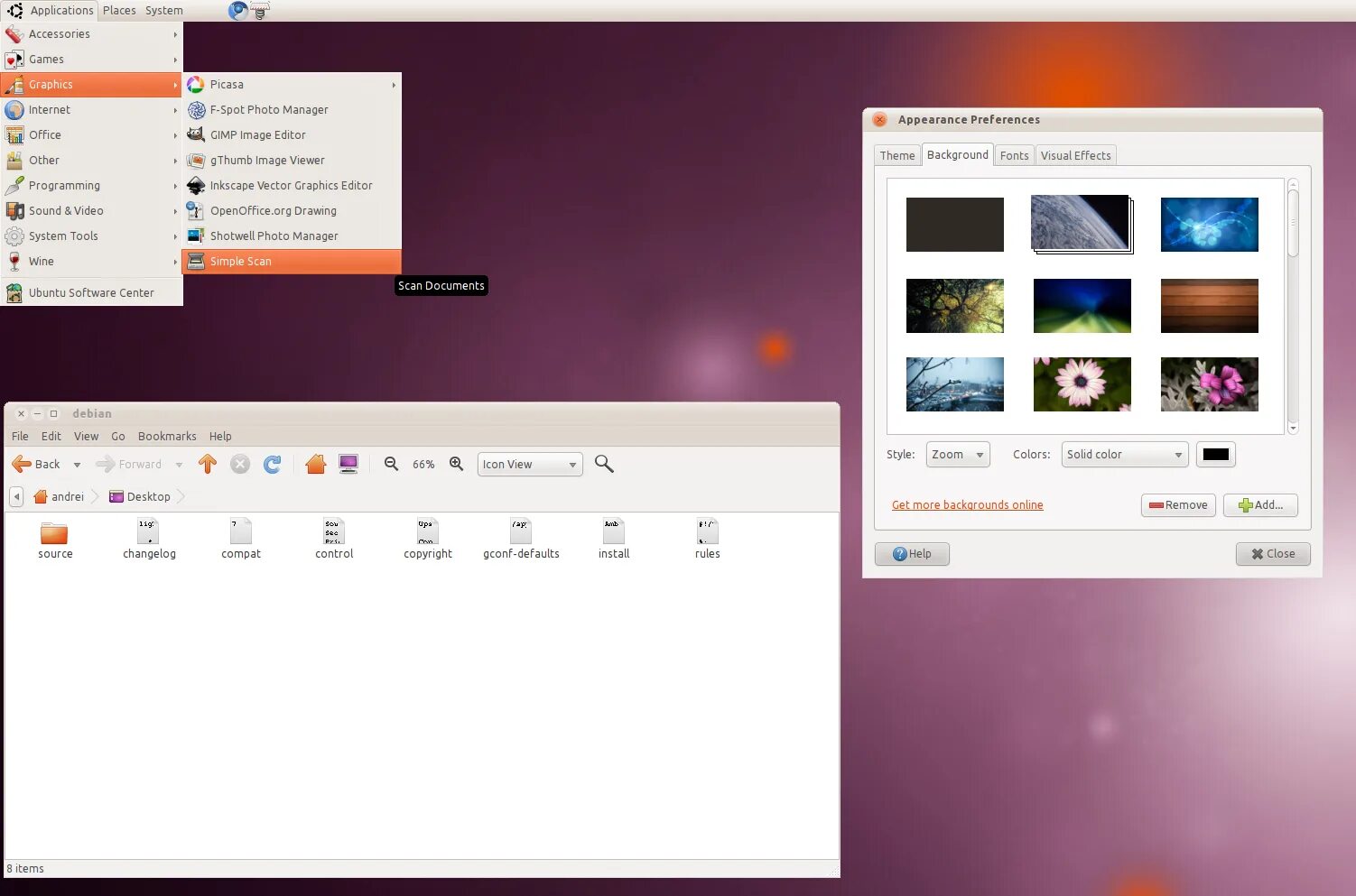Open the Icon View dropdown
The width and height of the screenshot is (1356, 896).
530,465
